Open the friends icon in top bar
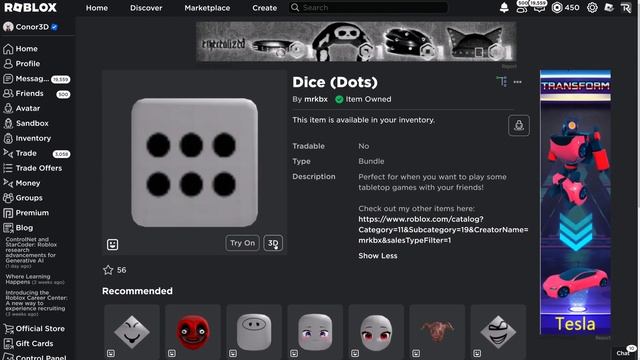The image size is (640, 360). 522,7
